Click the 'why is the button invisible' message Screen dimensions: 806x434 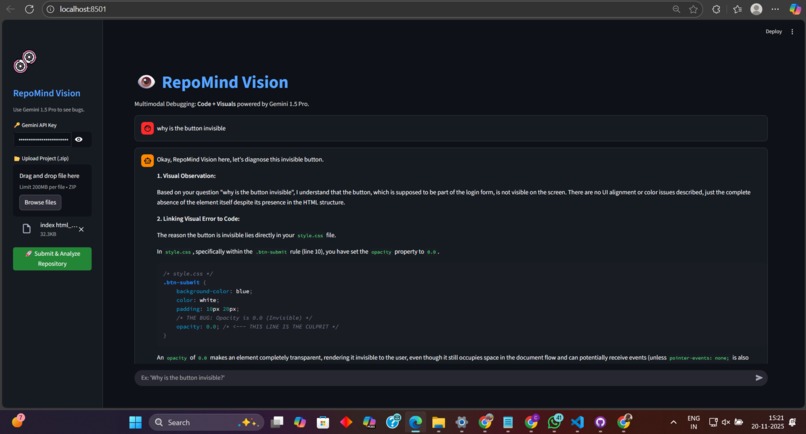[191, 129]
